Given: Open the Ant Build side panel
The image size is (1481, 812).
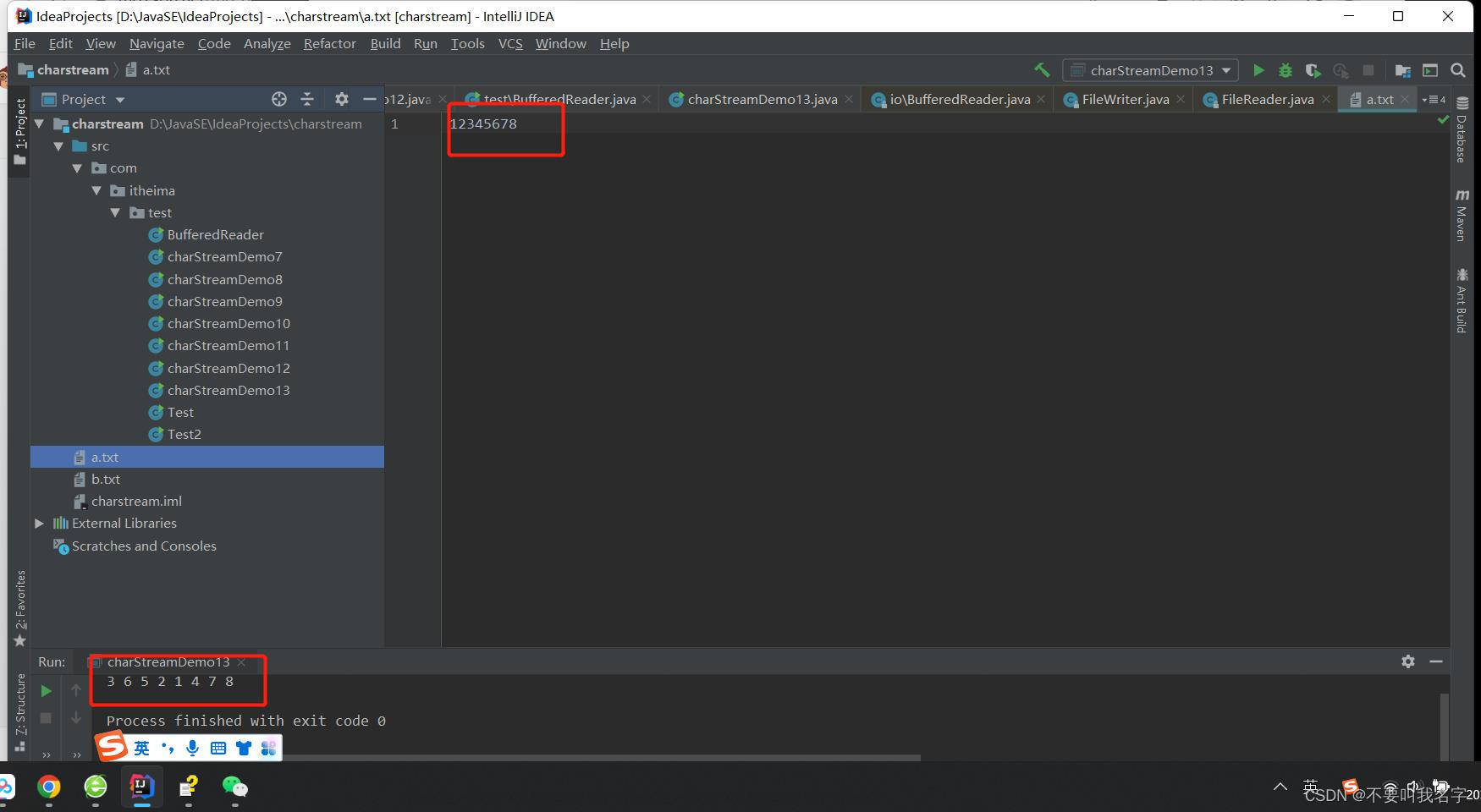Looking at the screenshot, I should pos(1462,300).
